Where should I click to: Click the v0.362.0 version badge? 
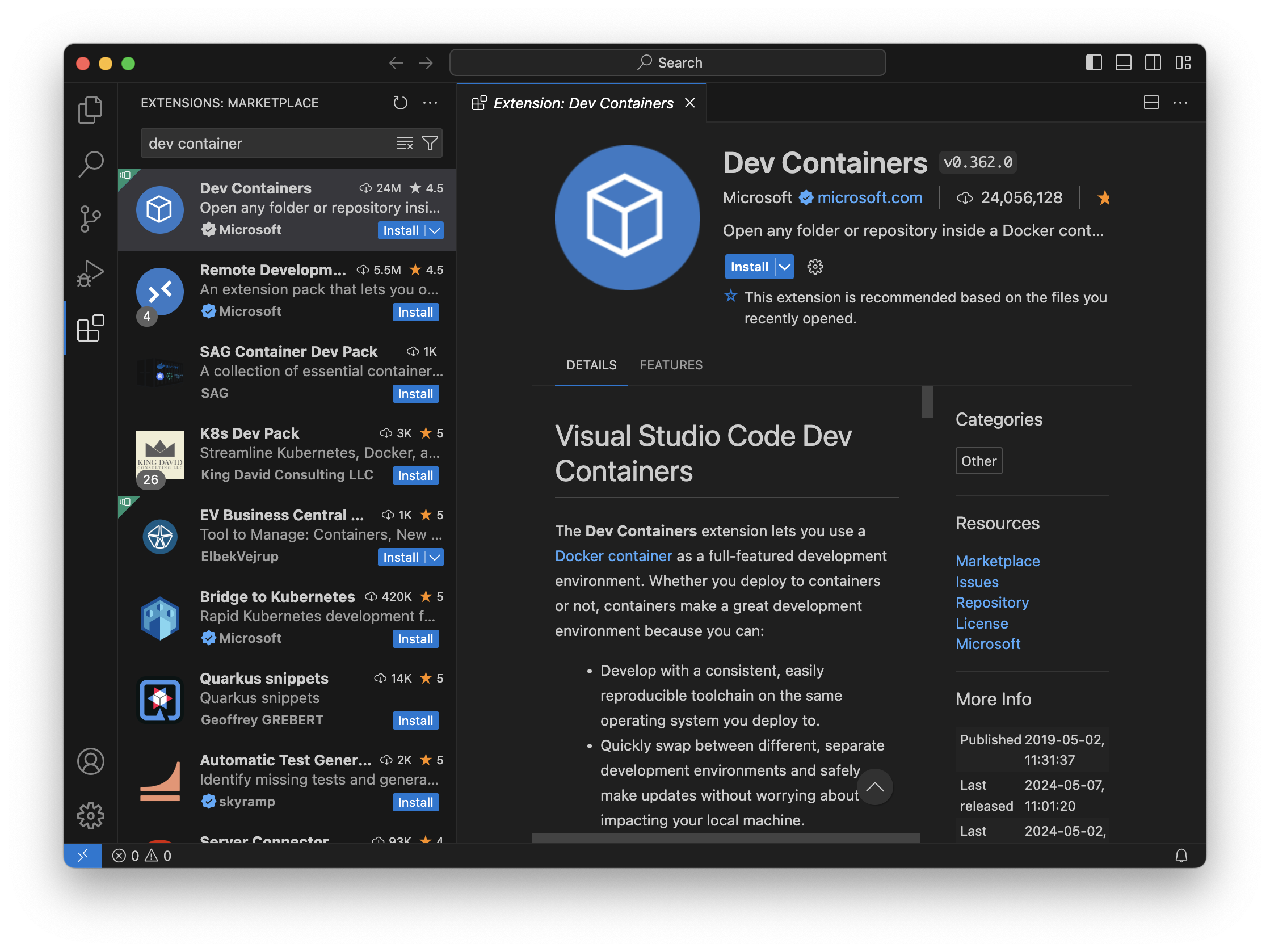(x=978, y=163)
